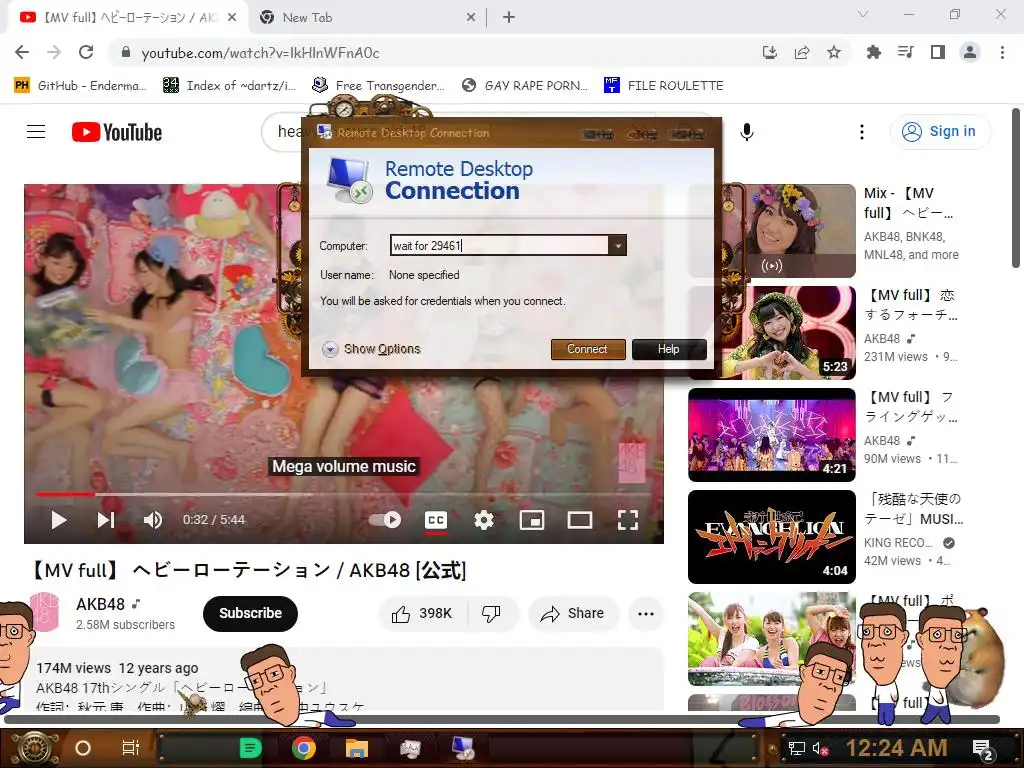Click the Connect button in Remote Desktop

(588, 349)
